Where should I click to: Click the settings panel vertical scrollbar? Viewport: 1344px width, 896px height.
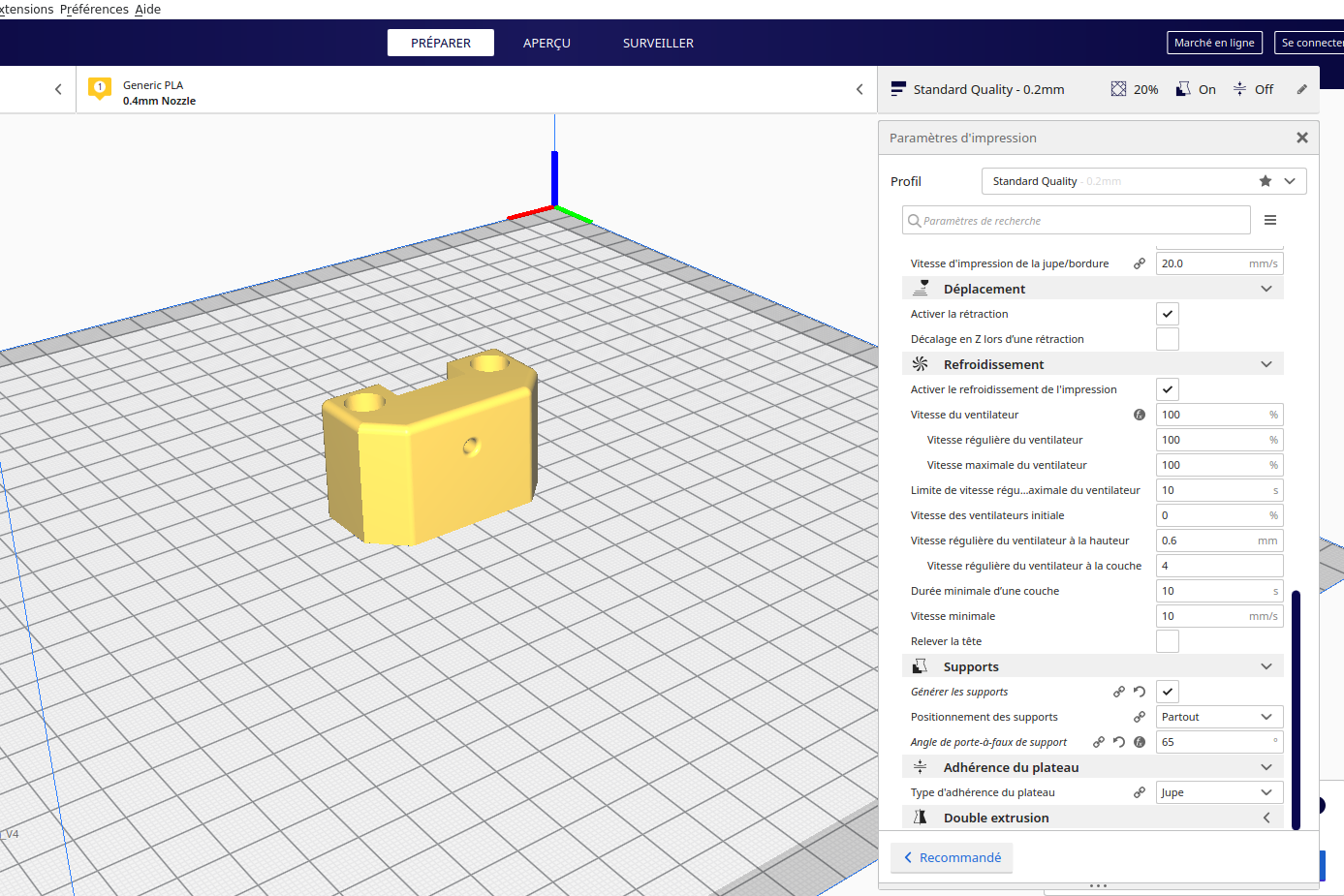click(x=1296, y=709)
